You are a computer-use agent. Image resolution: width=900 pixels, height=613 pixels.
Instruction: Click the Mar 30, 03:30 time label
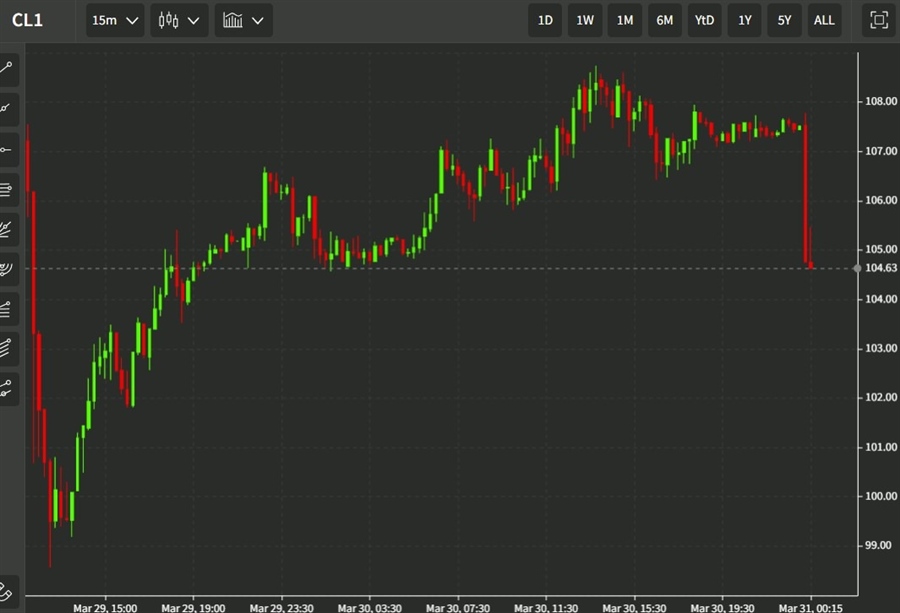coord(370,608)
